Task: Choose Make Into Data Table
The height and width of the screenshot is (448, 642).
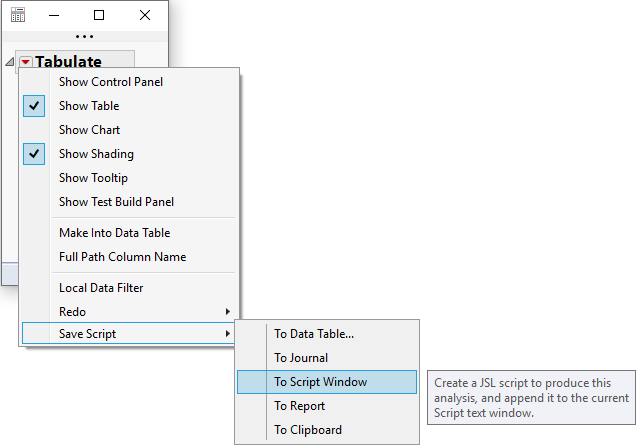Action: pos(115,233)
